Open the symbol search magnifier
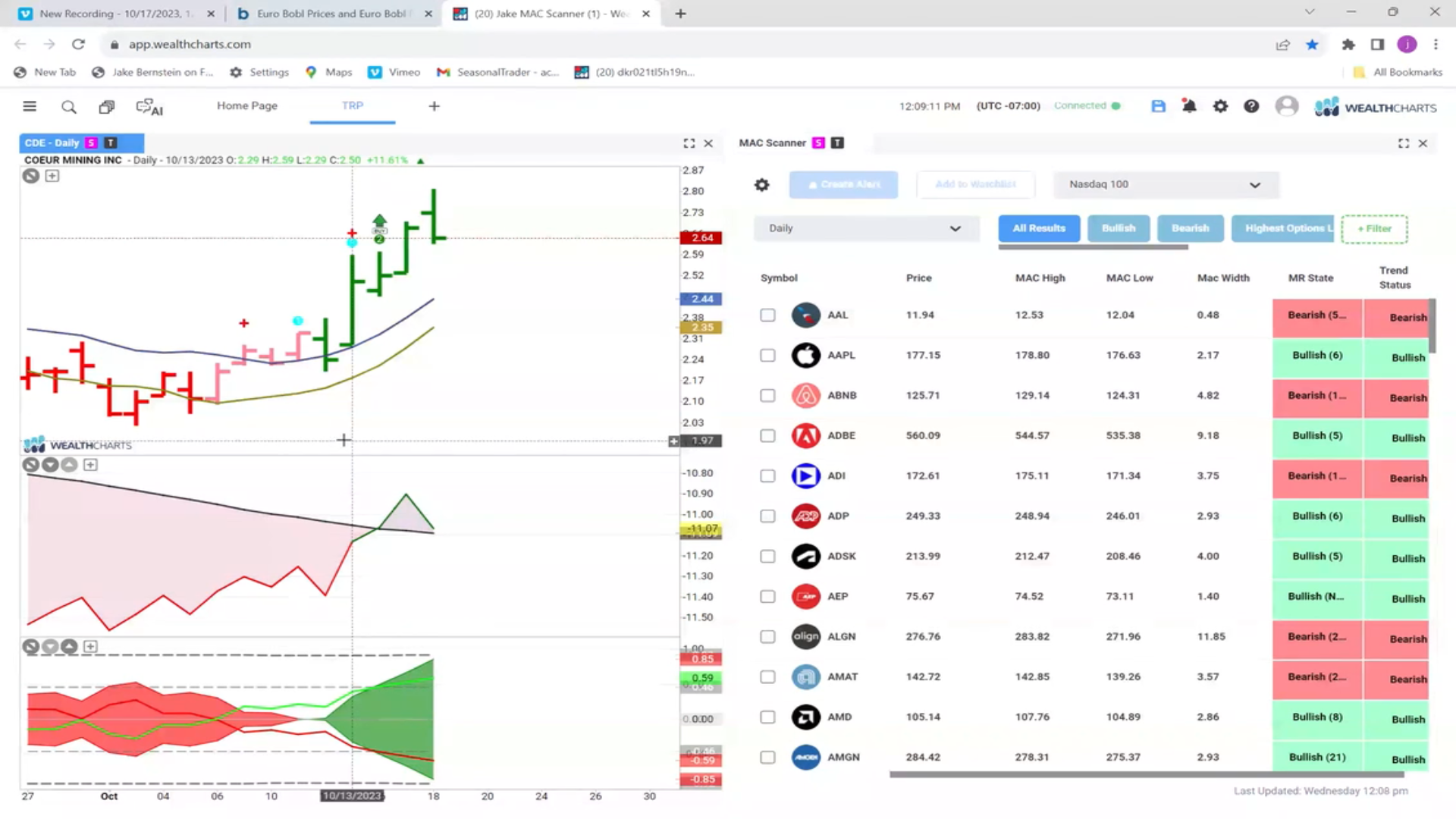Viewport: 1456px width, 819px height. pyautogui.click(x=69, y=107)
